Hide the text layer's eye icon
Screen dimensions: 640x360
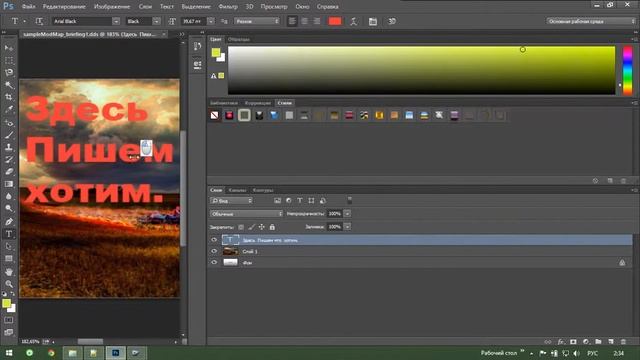[x=214, y=240]
